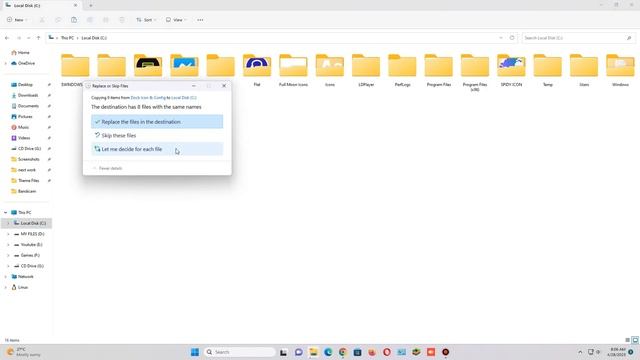Select the Program Files (x86) folder
Viewport: 640px width, 360px height.
(475, 72)
